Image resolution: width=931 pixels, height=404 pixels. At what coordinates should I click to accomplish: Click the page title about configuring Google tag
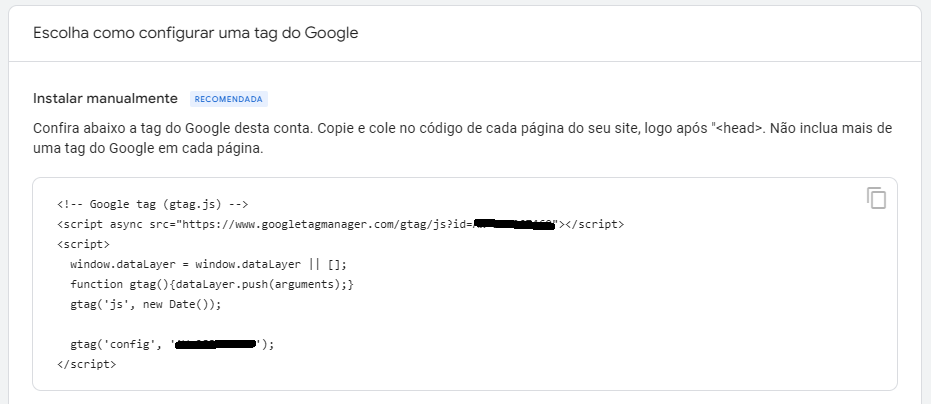tap(195, 33)
